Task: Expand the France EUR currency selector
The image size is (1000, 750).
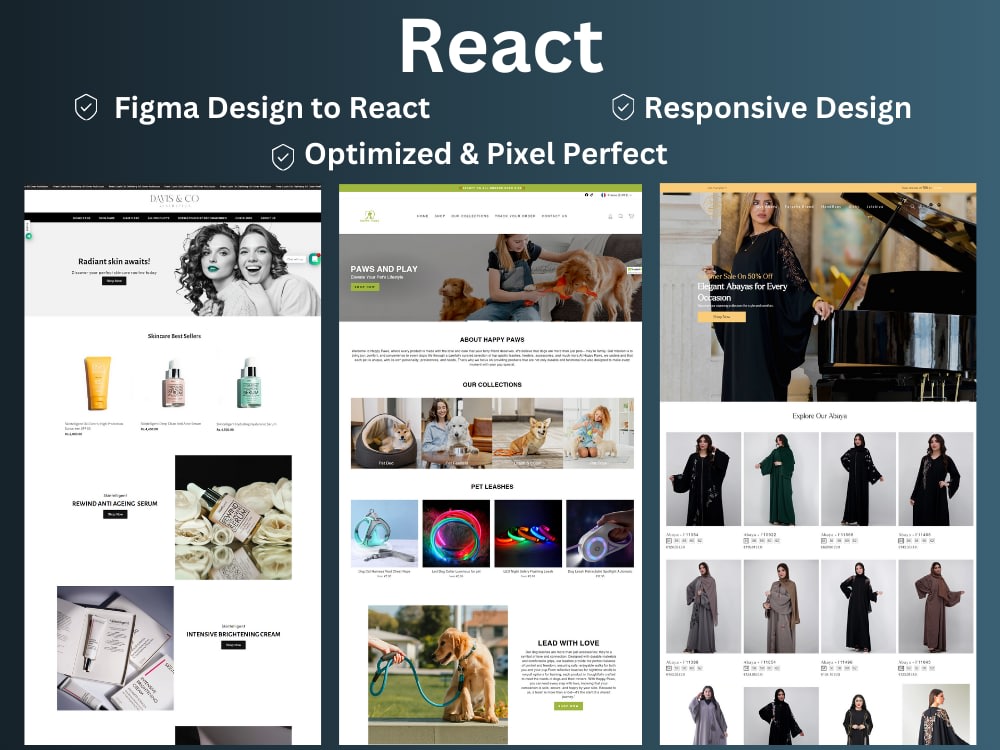Action: click(616, 195)
